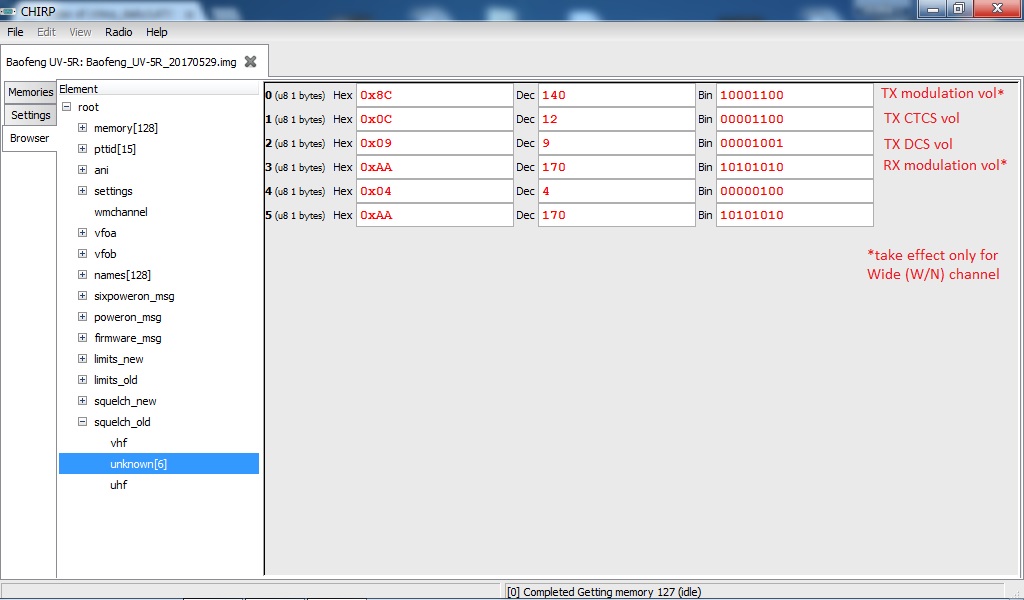1024x600 pixels.
Task: Expand the poweron_msg node
Action: (x=82, y=317)
